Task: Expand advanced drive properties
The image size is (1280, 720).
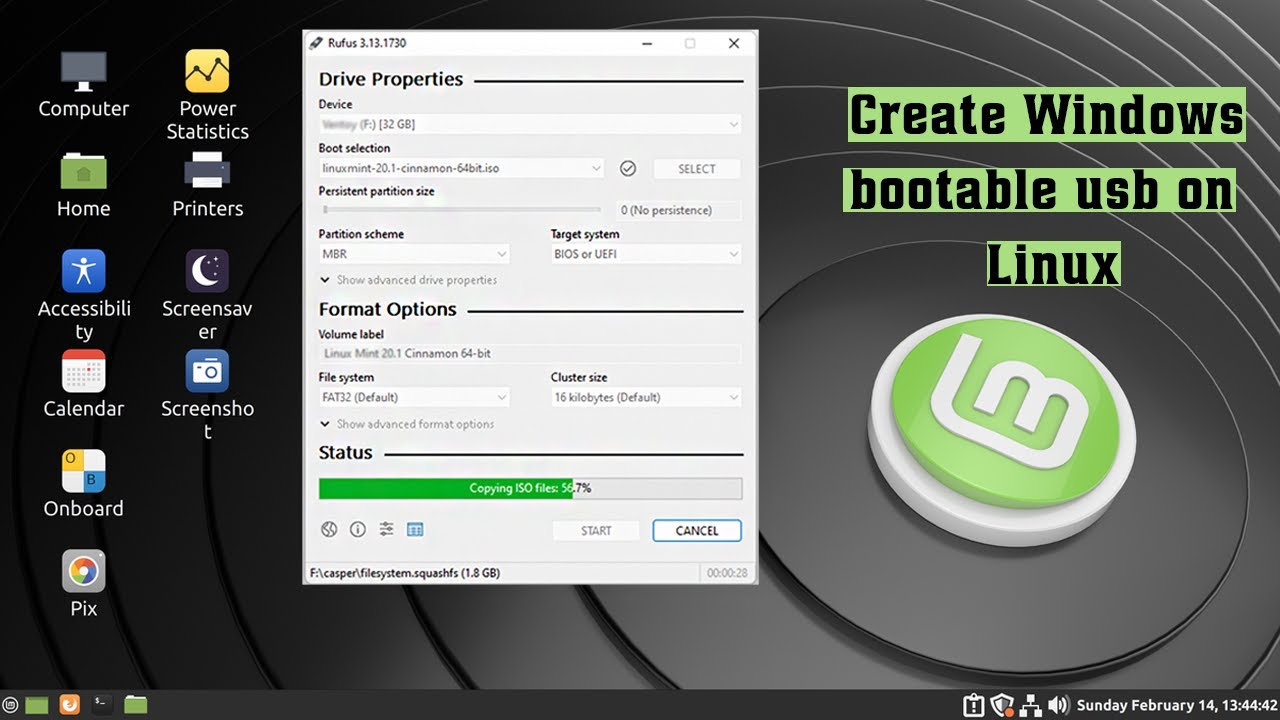Action: pyautogui.click(x=408, y=280)
